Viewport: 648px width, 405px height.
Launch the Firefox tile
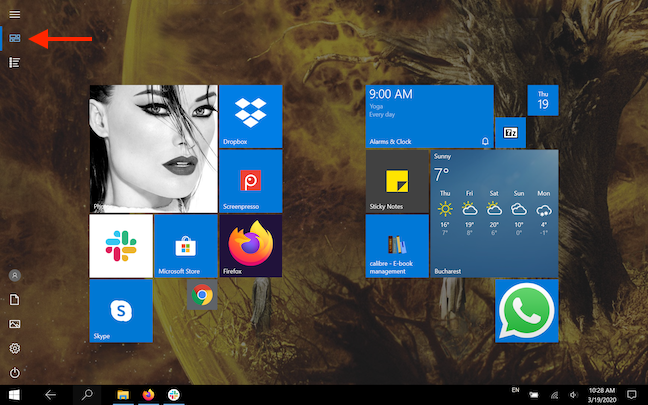(x=251, y=246)
